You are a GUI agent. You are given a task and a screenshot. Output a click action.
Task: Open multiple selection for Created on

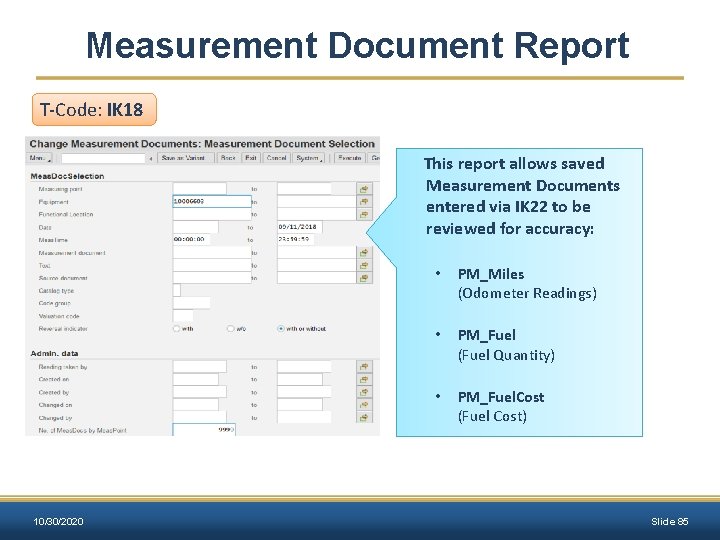coord(364,379)
